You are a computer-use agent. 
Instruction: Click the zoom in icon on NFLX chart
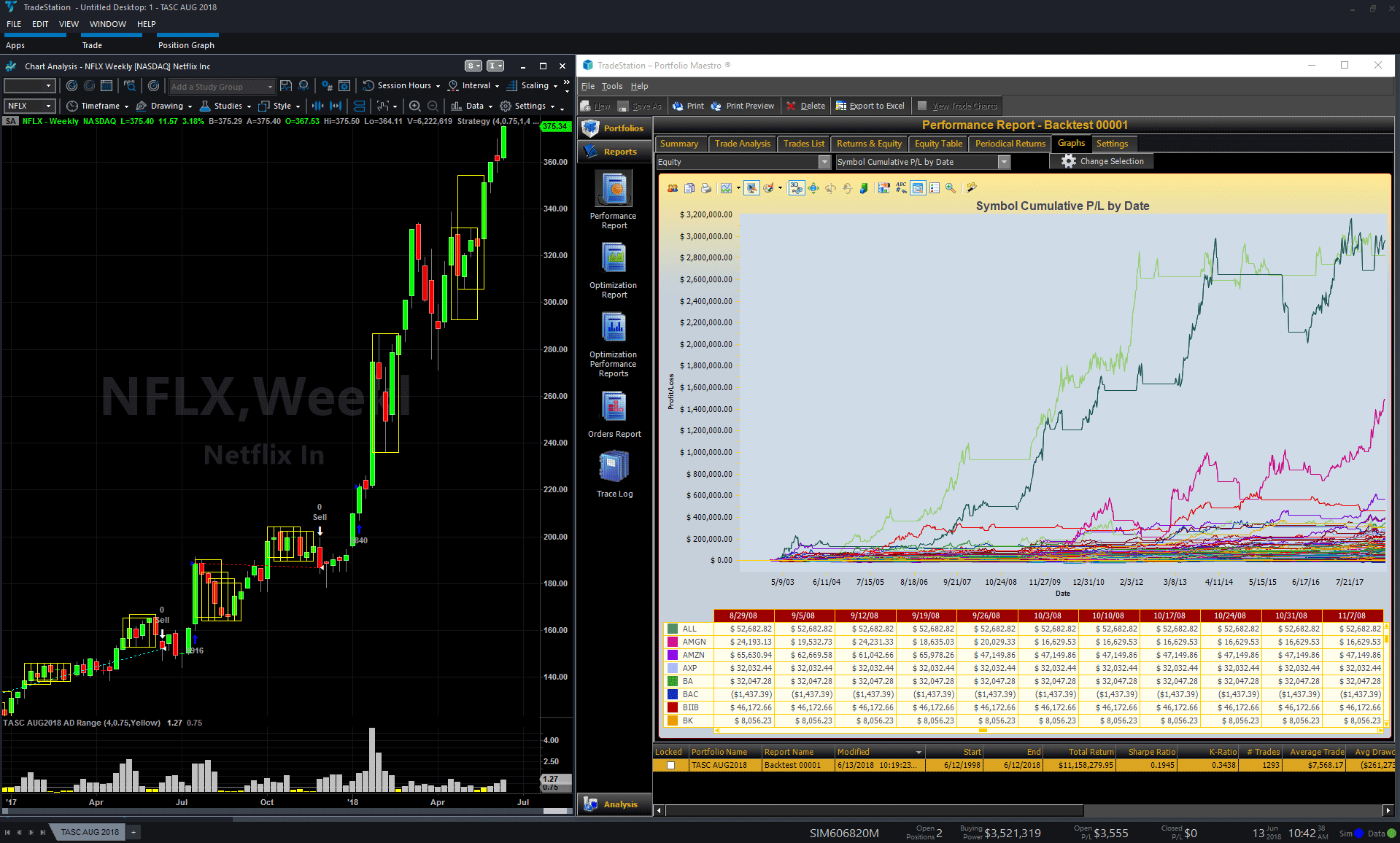[414, 106]
